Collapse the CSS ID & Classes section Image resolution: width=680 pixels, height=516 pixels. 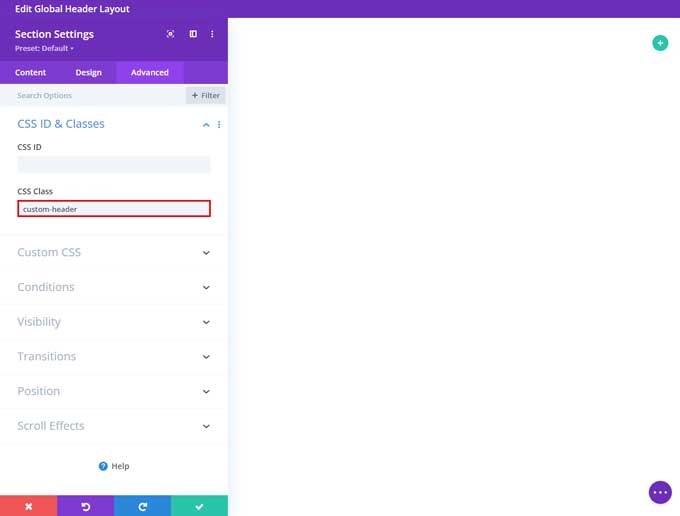pos(206,125)
